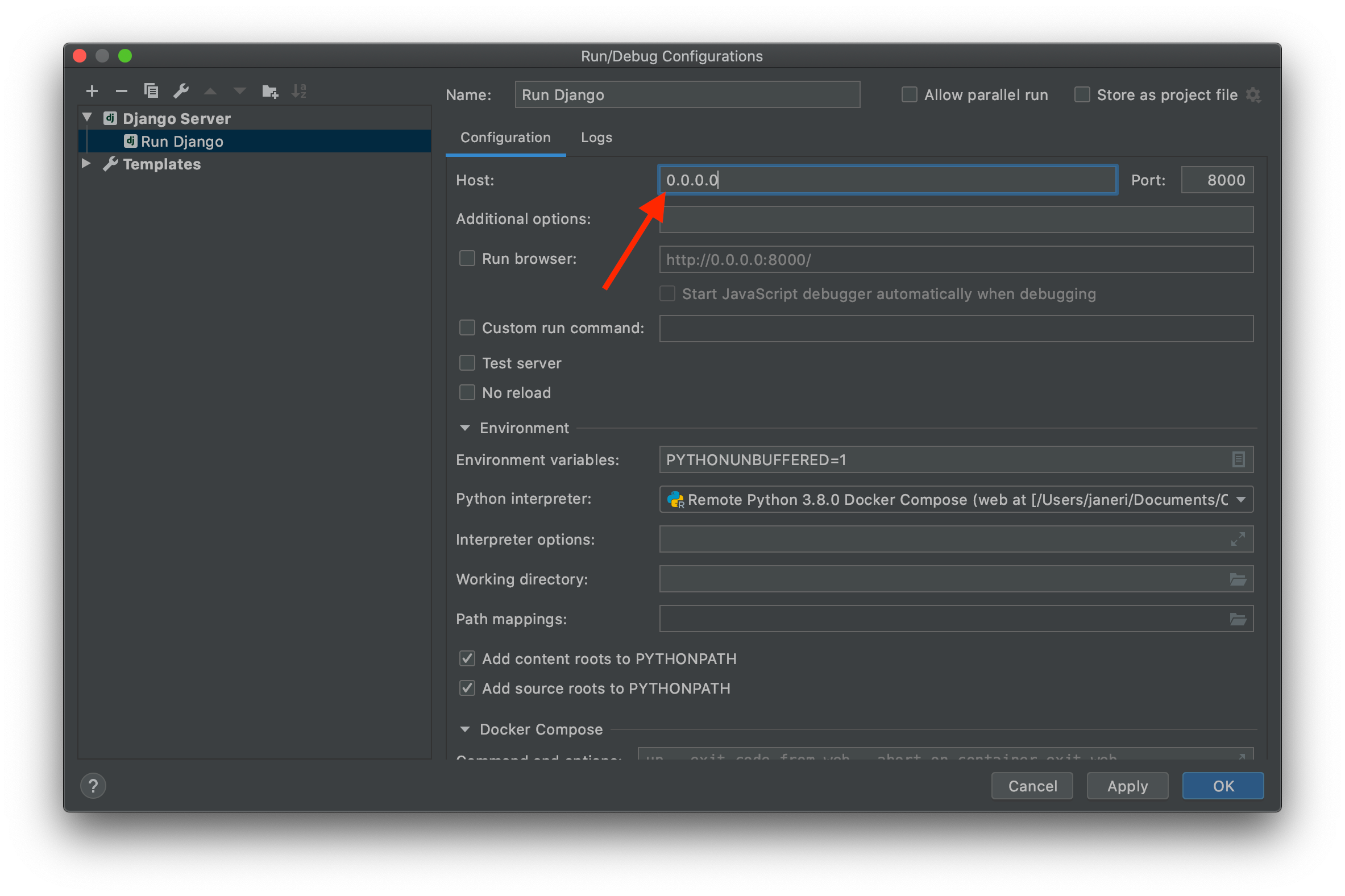
Task: Create a new configuration folder
Action: click(x=269, y=90)
